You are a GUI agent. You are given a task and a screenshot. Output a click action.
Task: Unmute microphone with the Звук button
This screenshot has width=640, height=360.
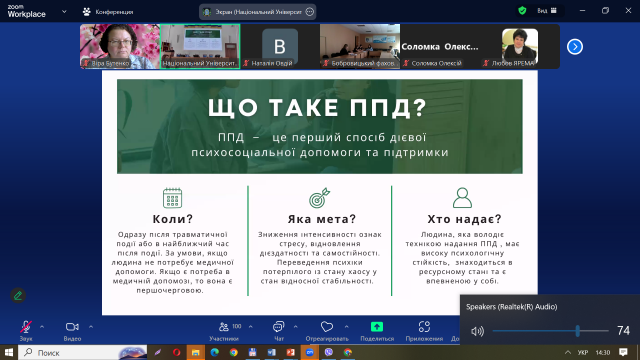coord(26,331)
